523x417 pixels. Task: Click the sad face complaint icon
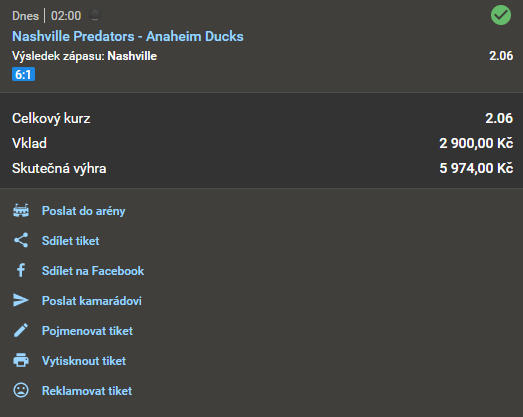tap(21, 390)
